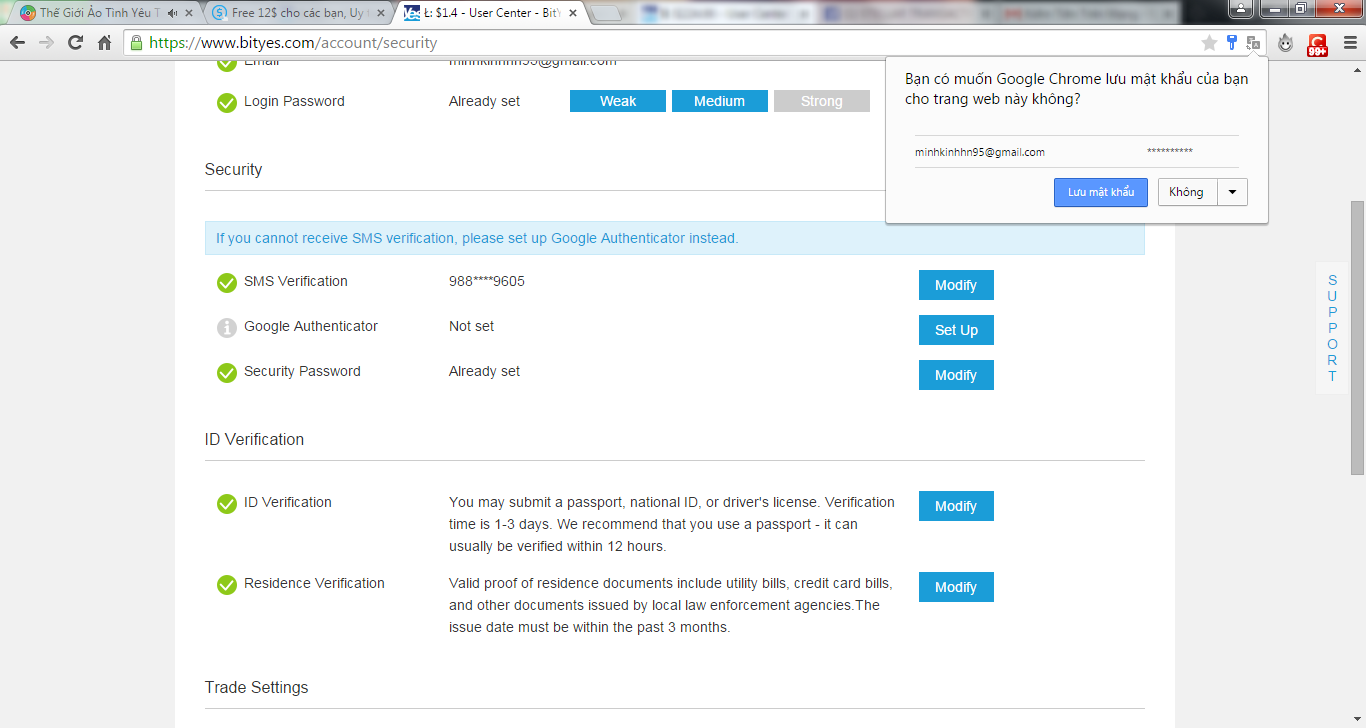
Task: Click the Residence Verification row label
Action: (x=315, y=583)
